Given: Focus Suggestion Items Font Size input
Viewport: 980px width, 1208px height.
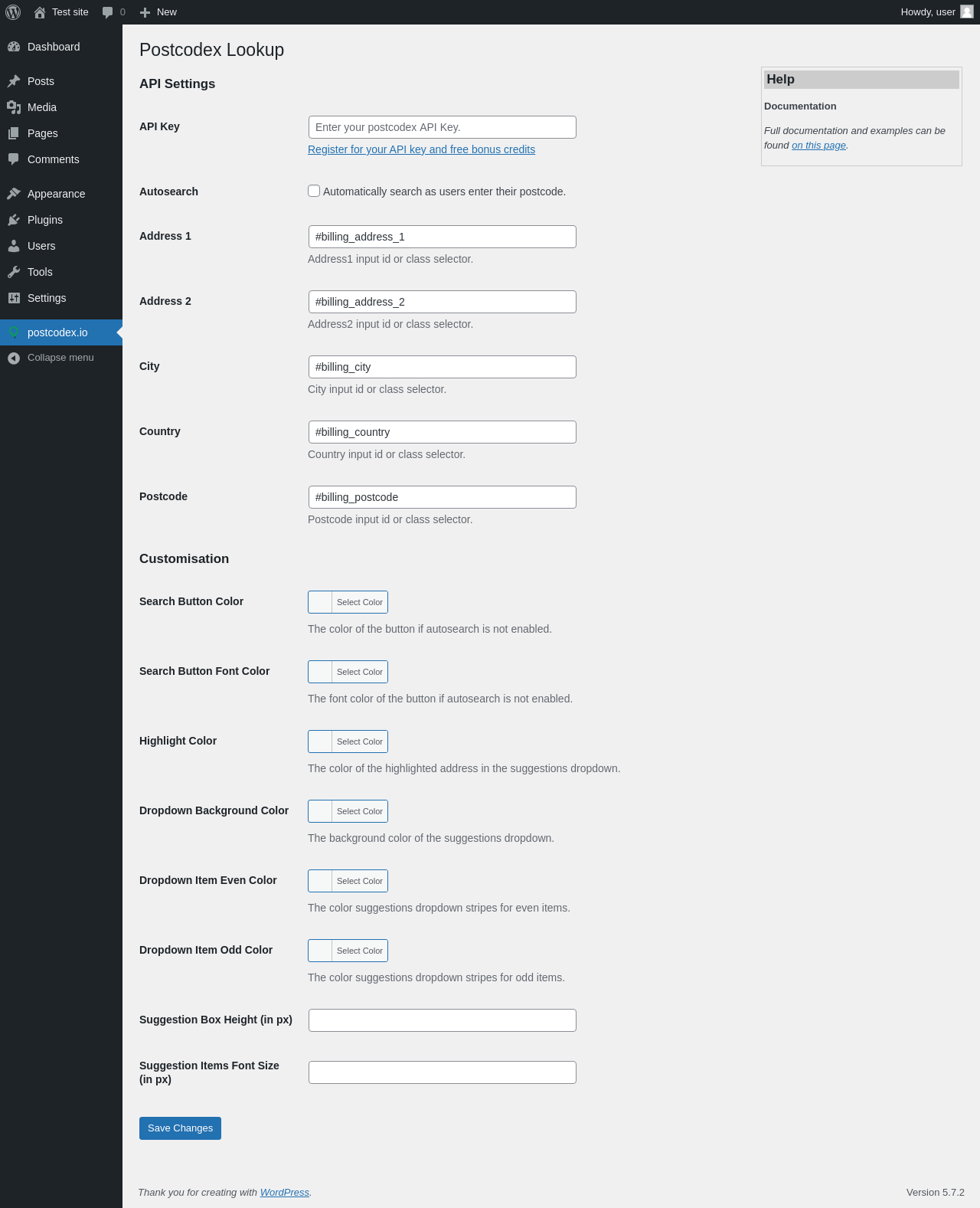Looking at the screenshot, I should click(x=443, y=1072).
